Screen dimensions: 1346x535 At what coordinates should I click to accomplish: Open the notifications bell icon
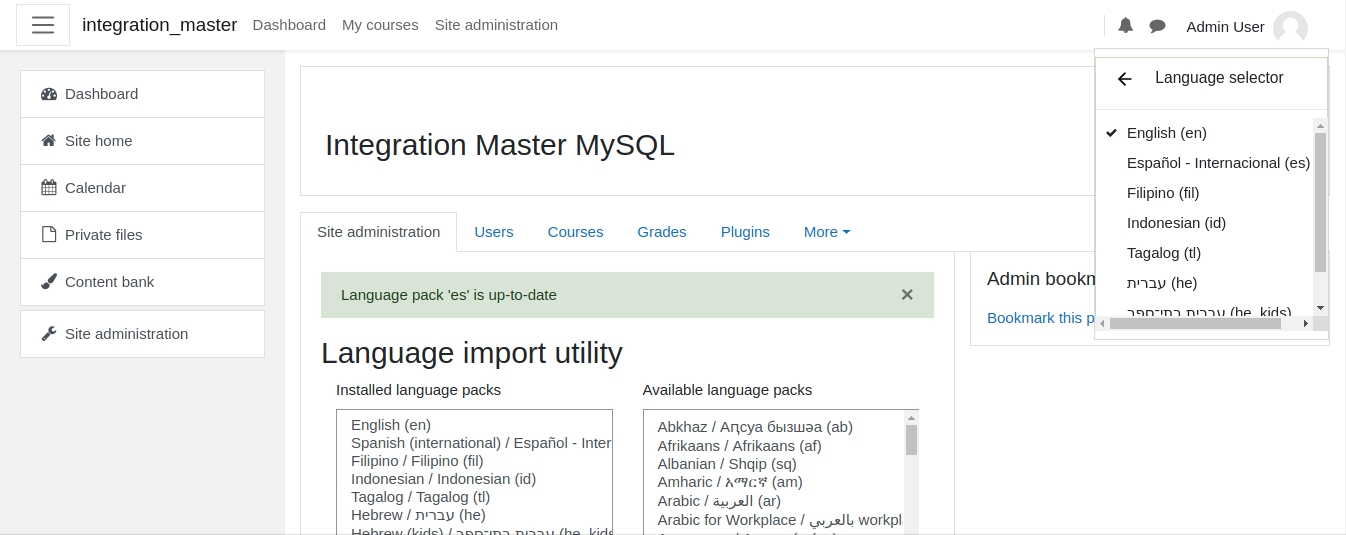[x=1125, y=26]
